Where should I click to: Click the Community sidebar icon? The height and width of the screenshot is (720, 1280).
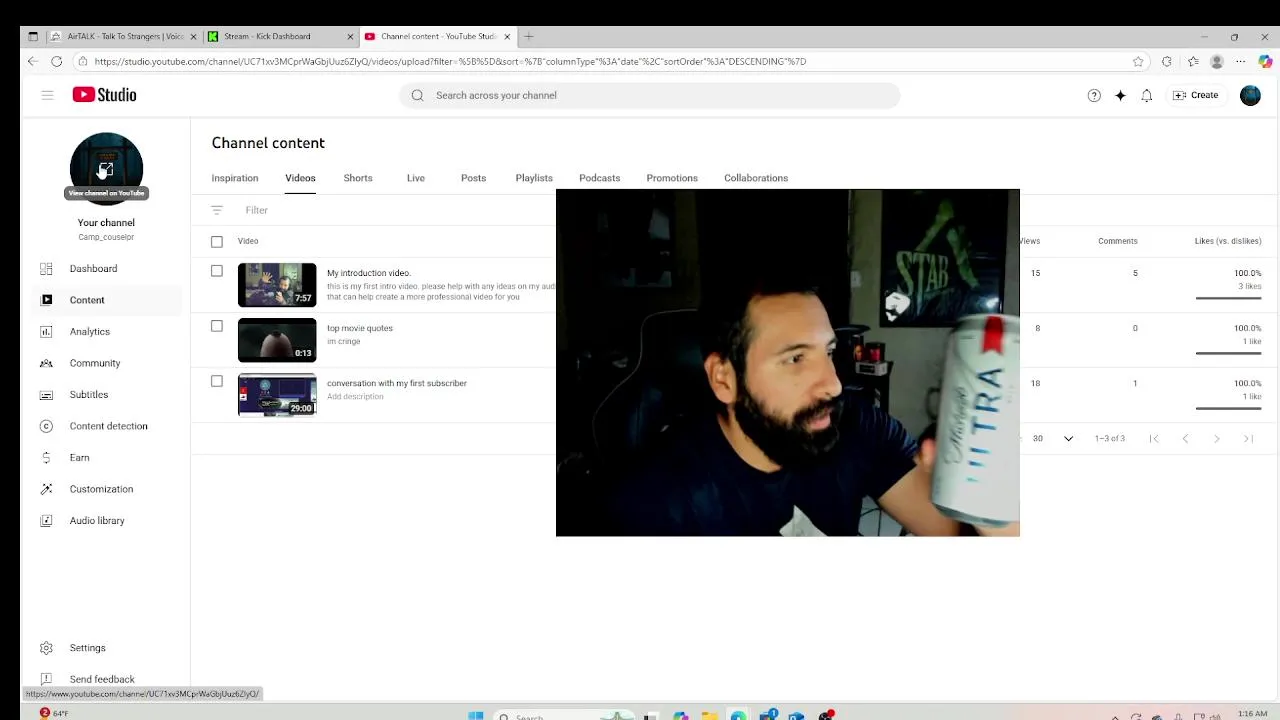46,363
